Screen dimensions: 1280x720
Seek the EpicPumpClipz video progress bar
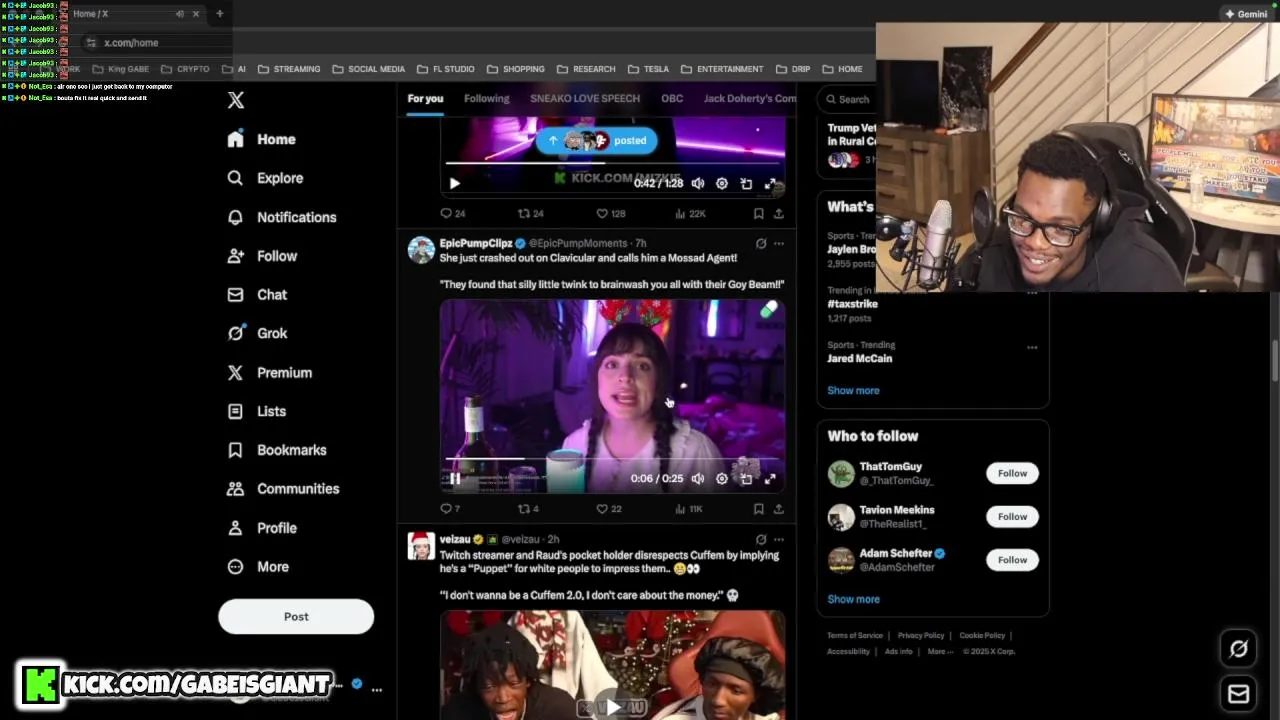(612, 459)
